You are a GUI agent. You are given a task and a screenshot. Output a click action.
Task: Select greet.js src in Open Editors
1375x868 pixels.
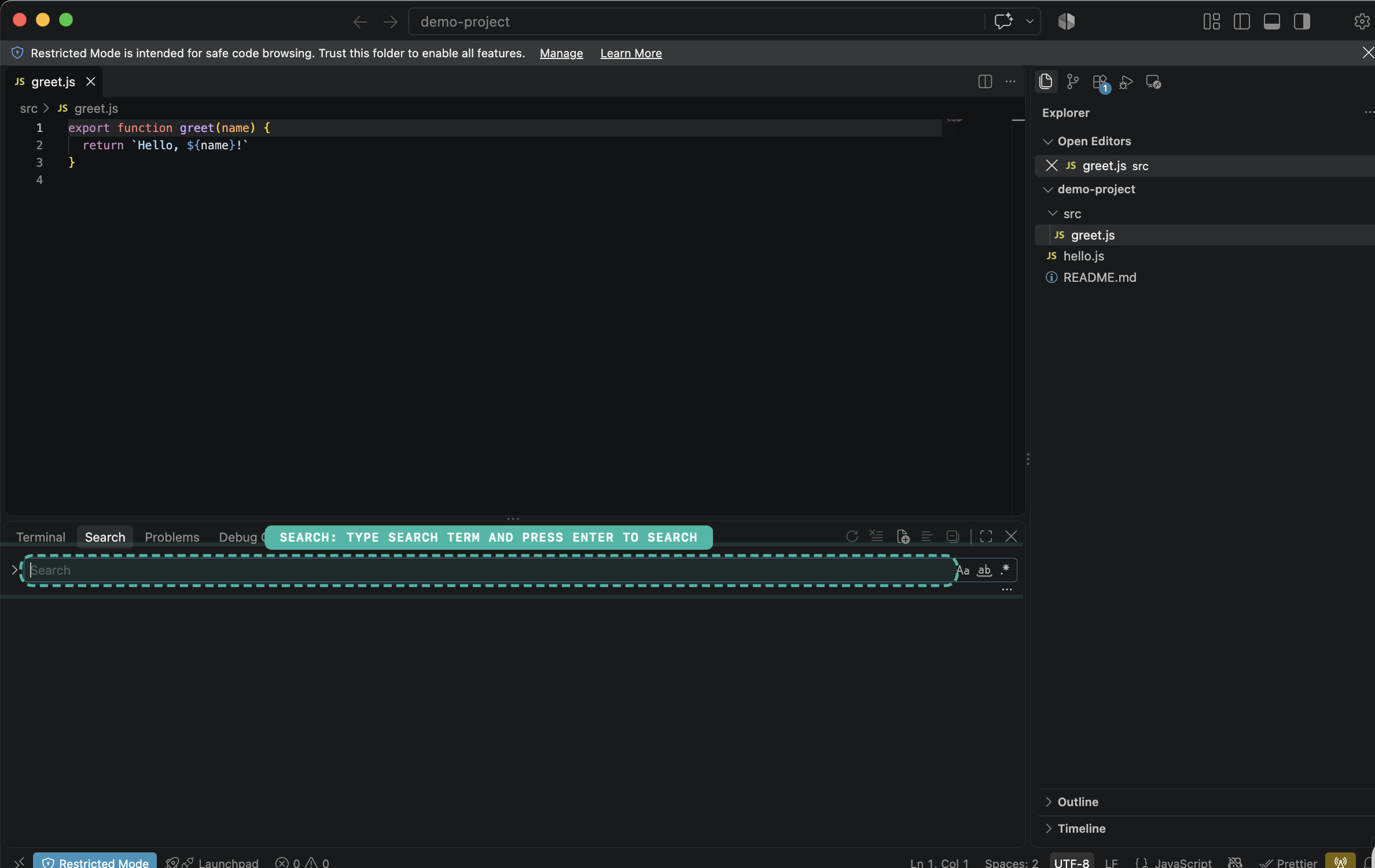[x=1204, y=165]
